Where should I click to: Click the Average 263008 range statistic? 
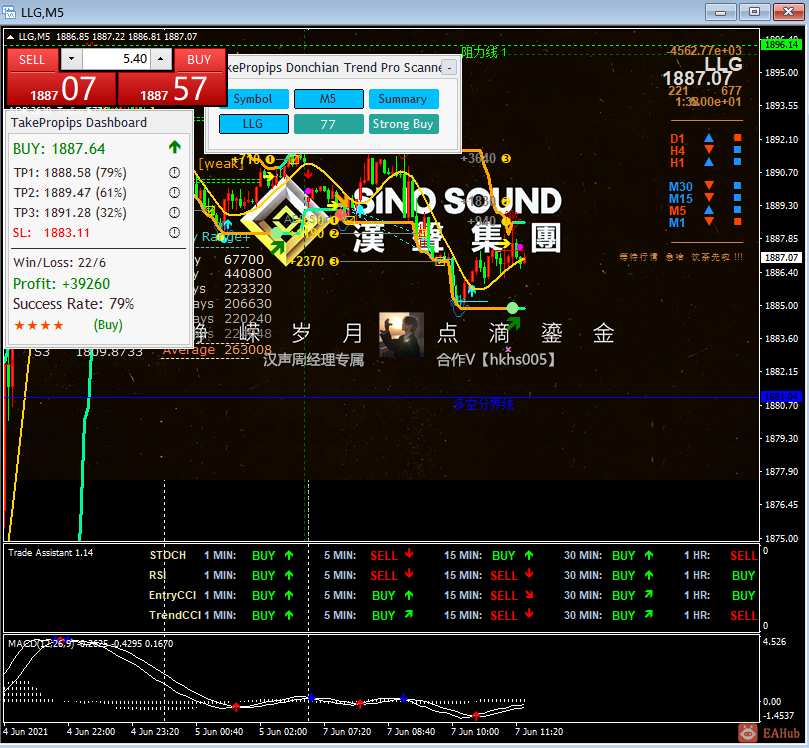tap(217, 350)
